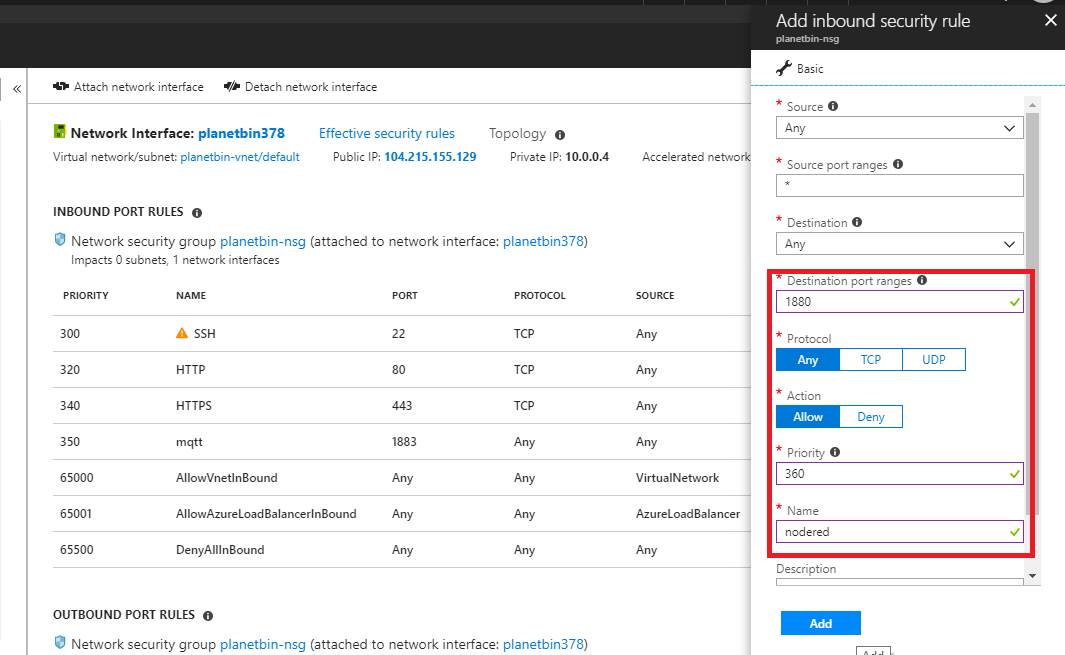This screenshot has width=1065, height=655.
Task: Click priority value 65500
Action: (x=77, y=550)
